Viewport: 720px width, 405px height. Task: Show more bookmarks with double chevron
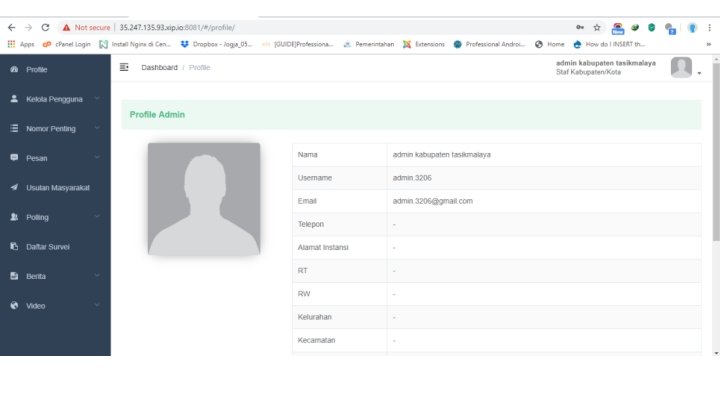tap(709, 44)
